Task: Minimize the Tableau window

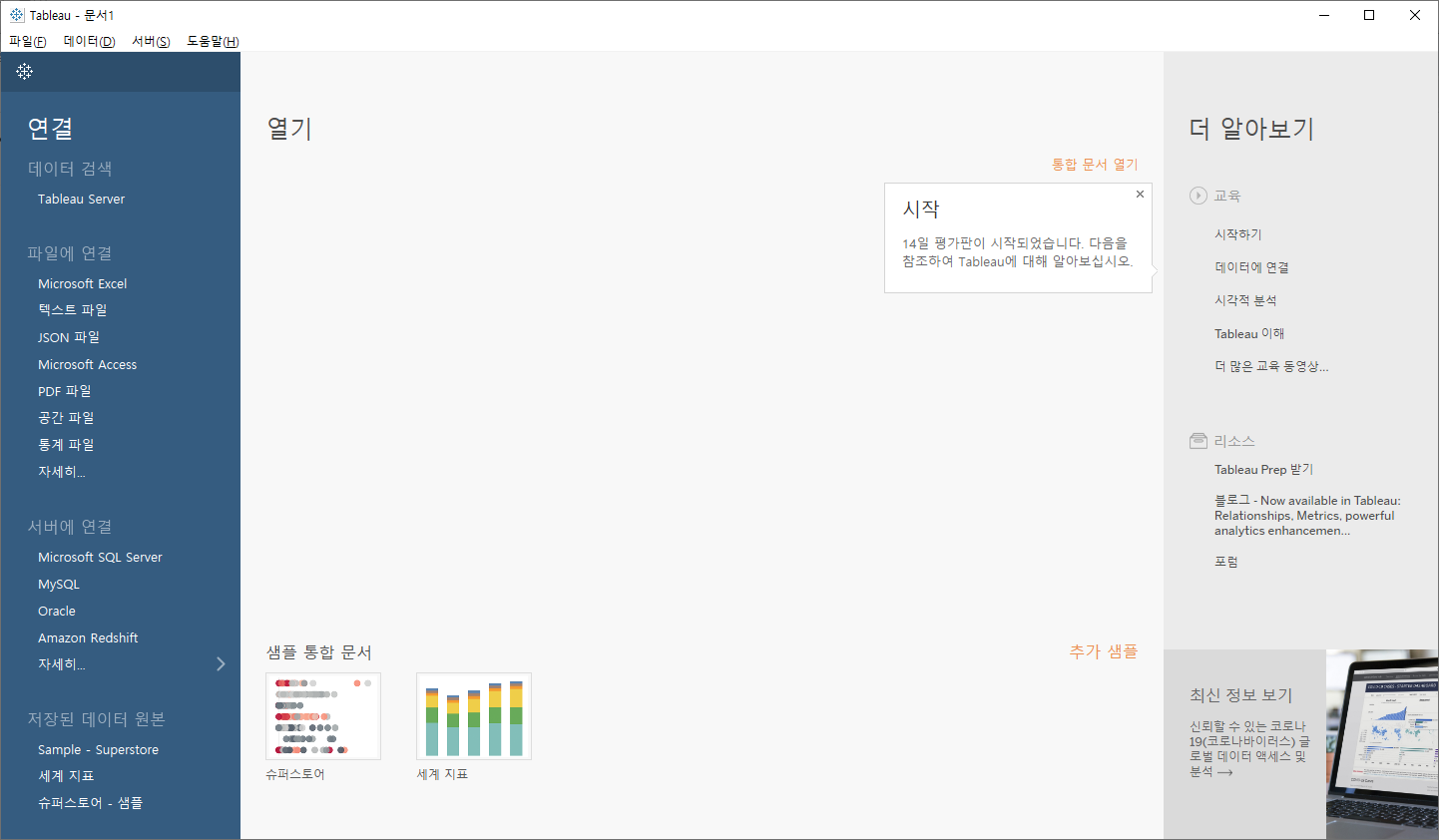Action: click(x=1324, y=15)
